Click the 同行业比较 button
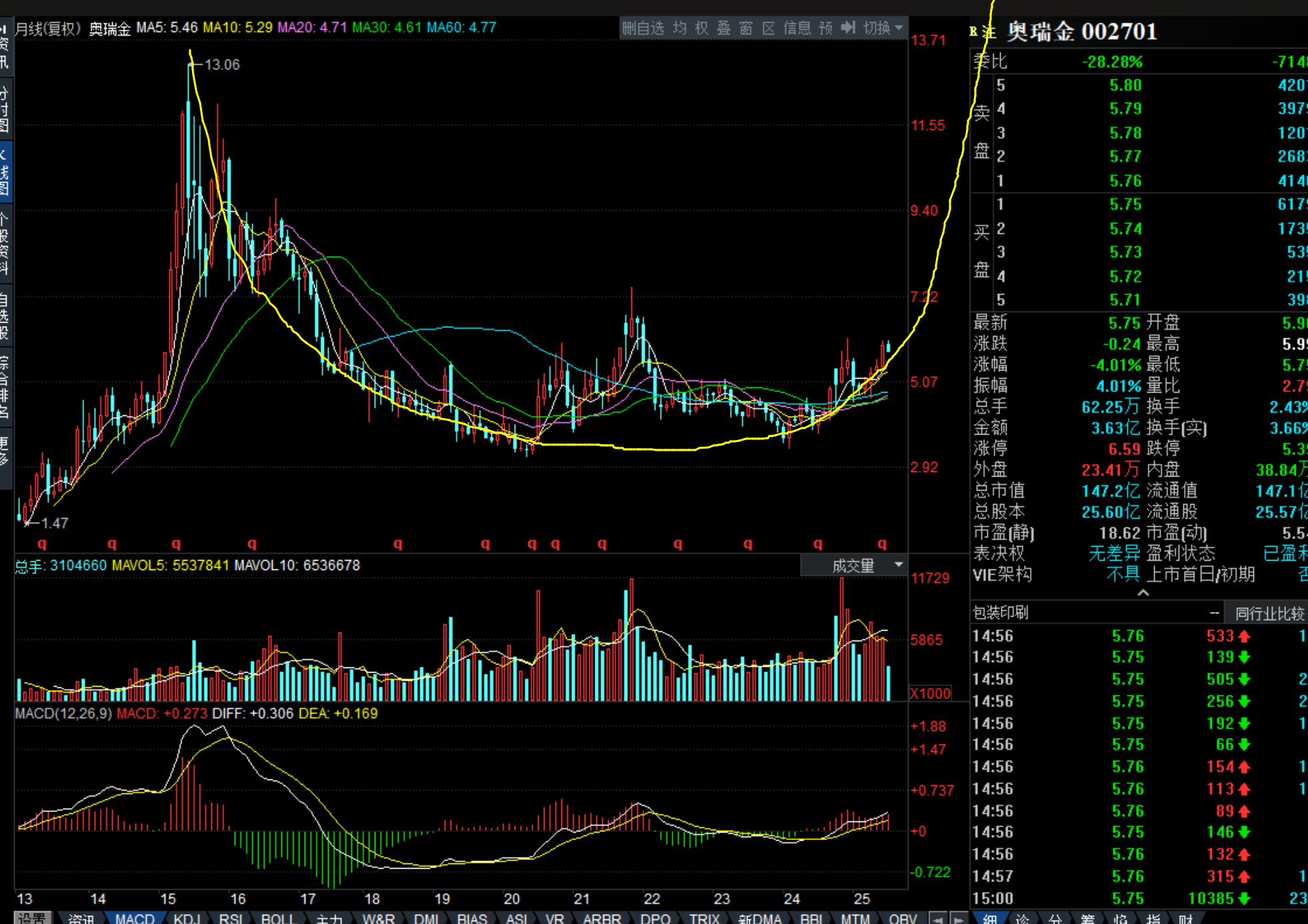The image size is (1308, 924). [1269, 613]
